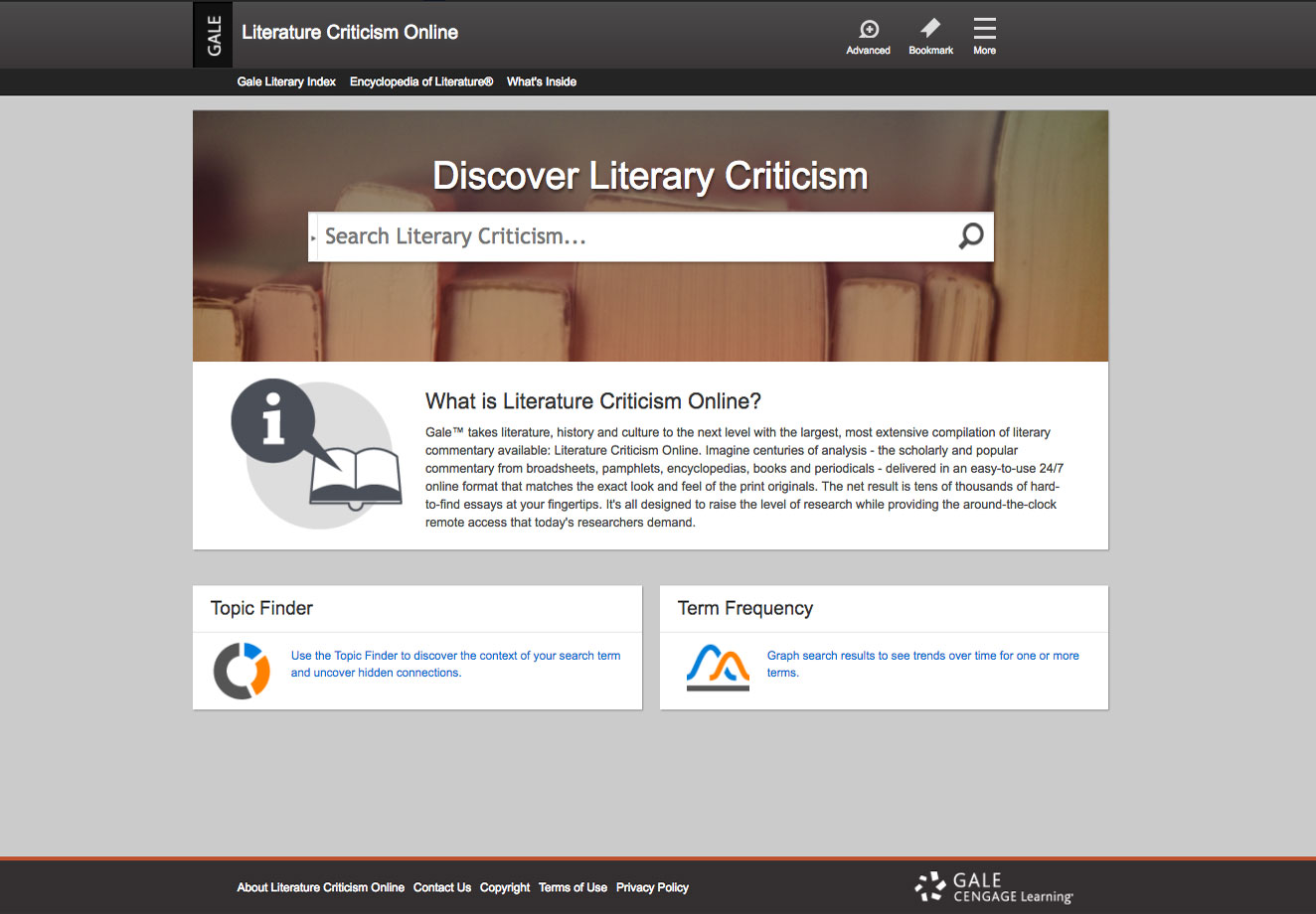
Task: Click the Gale Cengage Learning footer logo
Action: pos(994,887)
